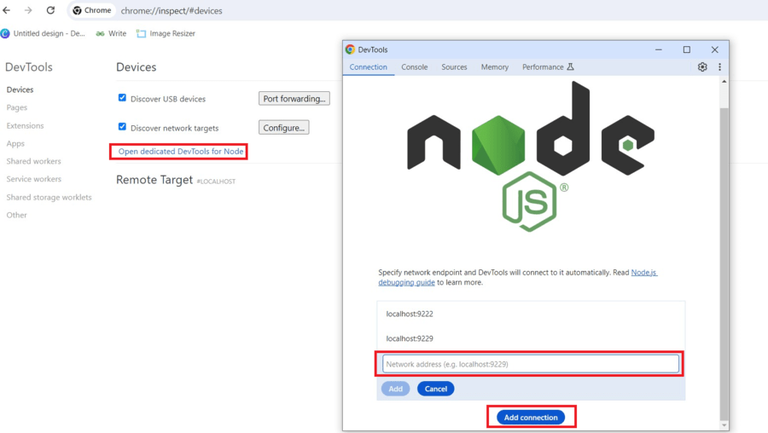Switch to the Console tab
The width and height of the screenshot is (768, 433).
coord(414,67)
